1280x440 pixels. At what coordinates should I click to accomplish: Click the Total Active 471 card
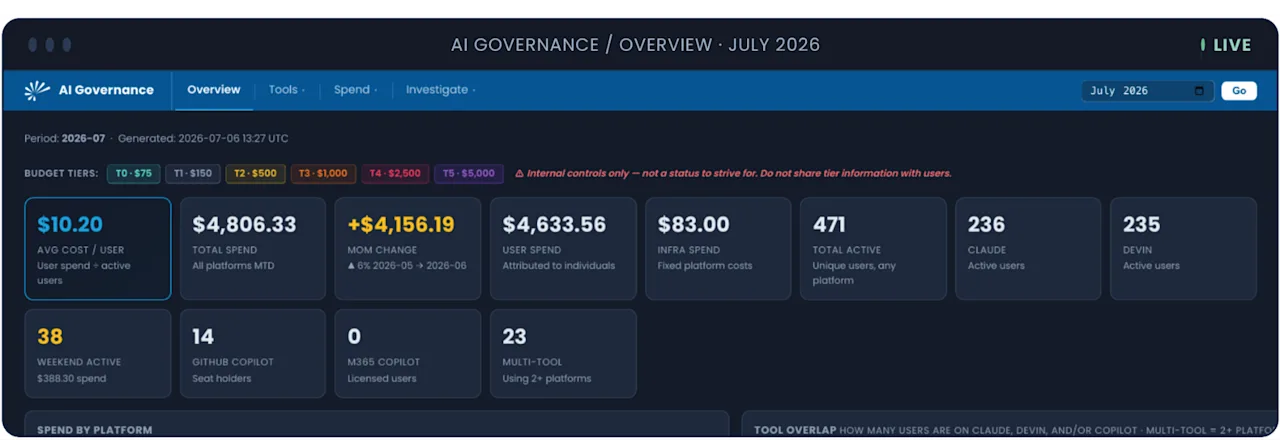click(x=873, y=248)
